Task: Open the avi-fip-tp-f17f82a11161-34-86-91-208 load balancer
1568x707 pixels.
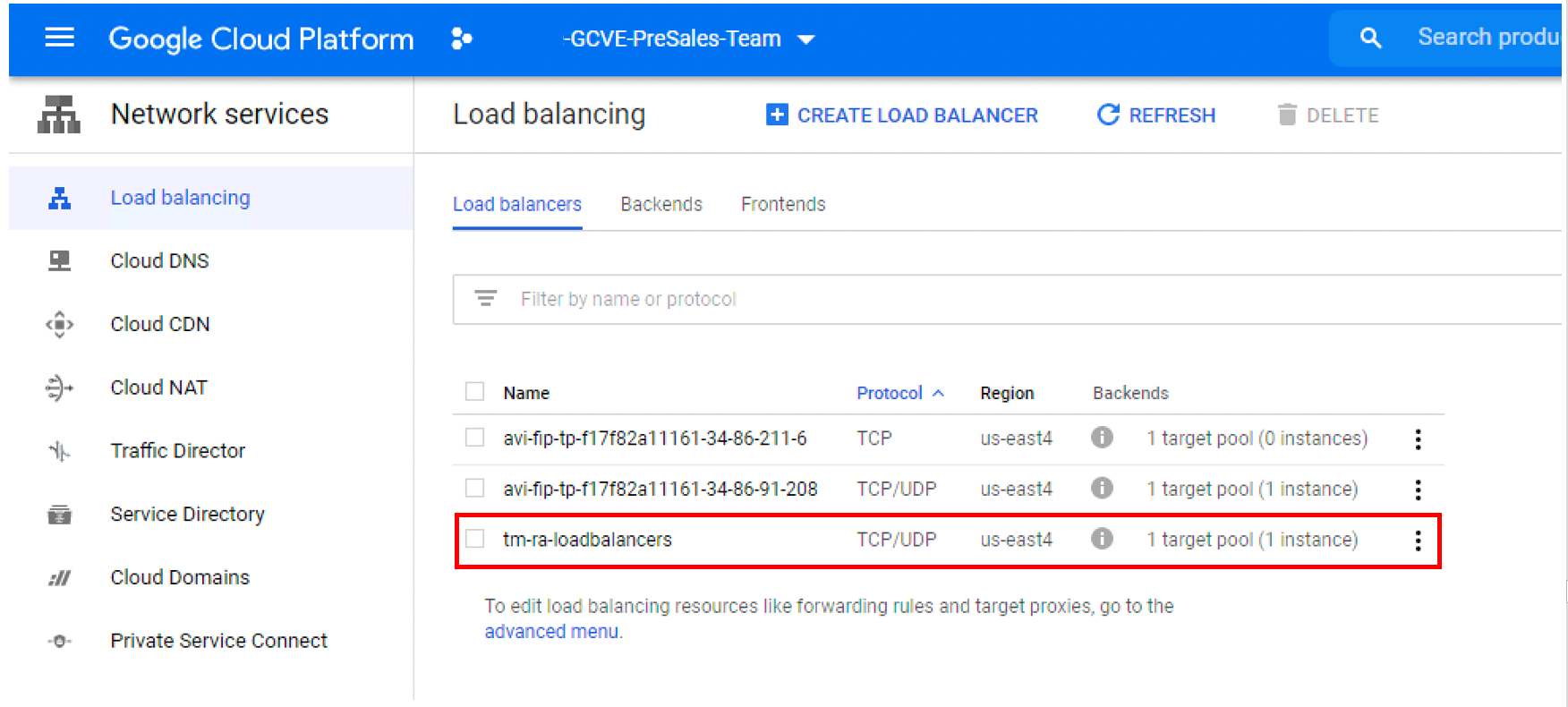Action: (x=660, y=489)
